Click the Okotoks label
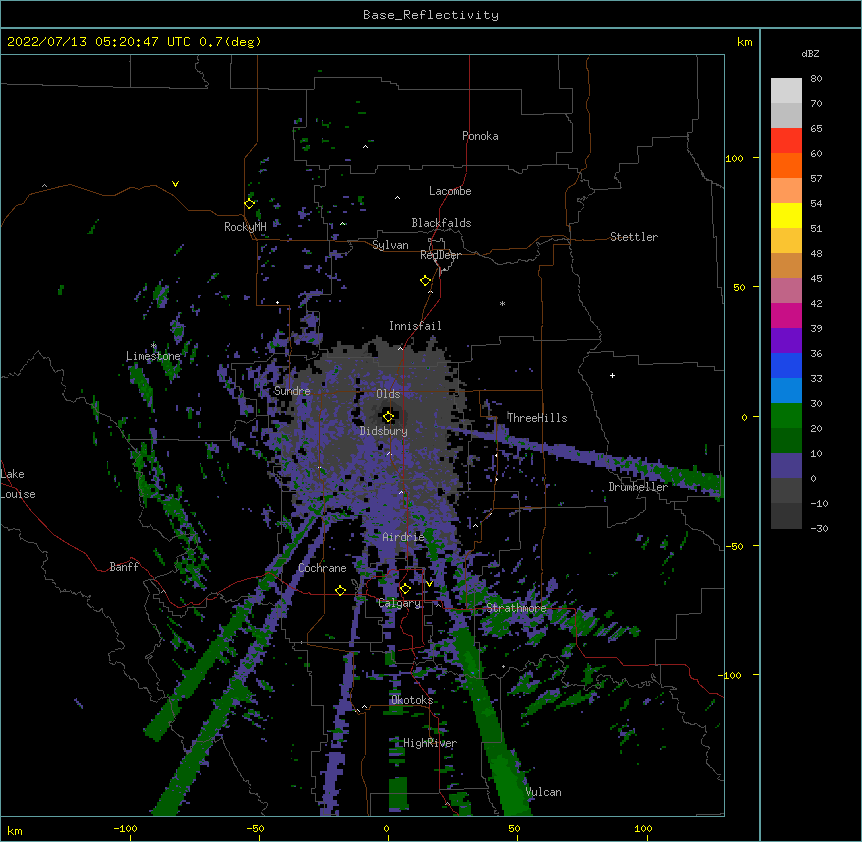The width and height of the screenshot is (862, 842). tap(412, 700)
